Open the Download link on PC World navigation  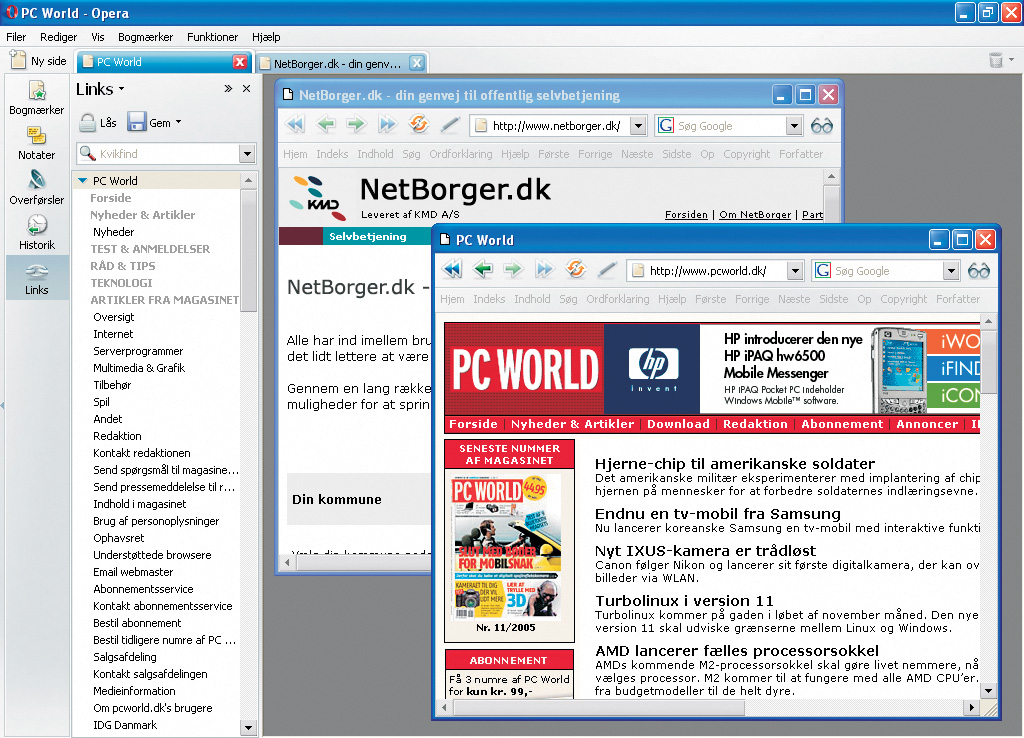(x=678, y=424)
